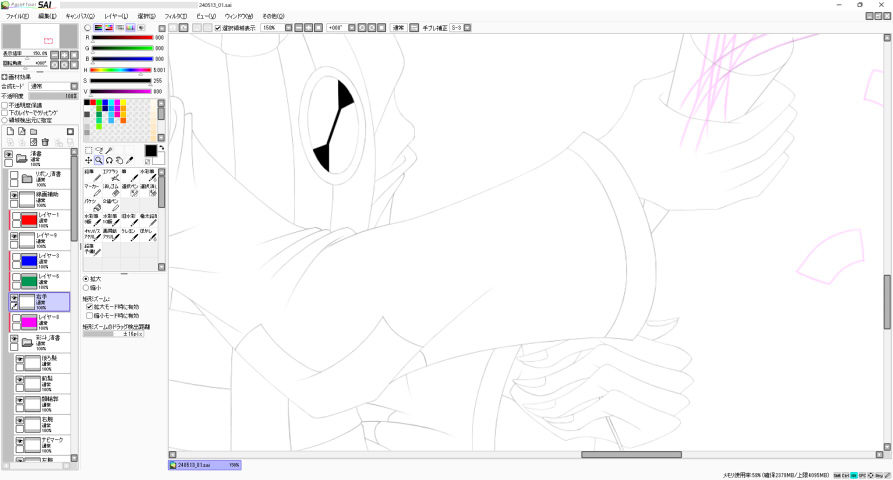This screenshot has height=480, width=893.
Task: Select the Lasso selection tool
Action: (99, 150)
